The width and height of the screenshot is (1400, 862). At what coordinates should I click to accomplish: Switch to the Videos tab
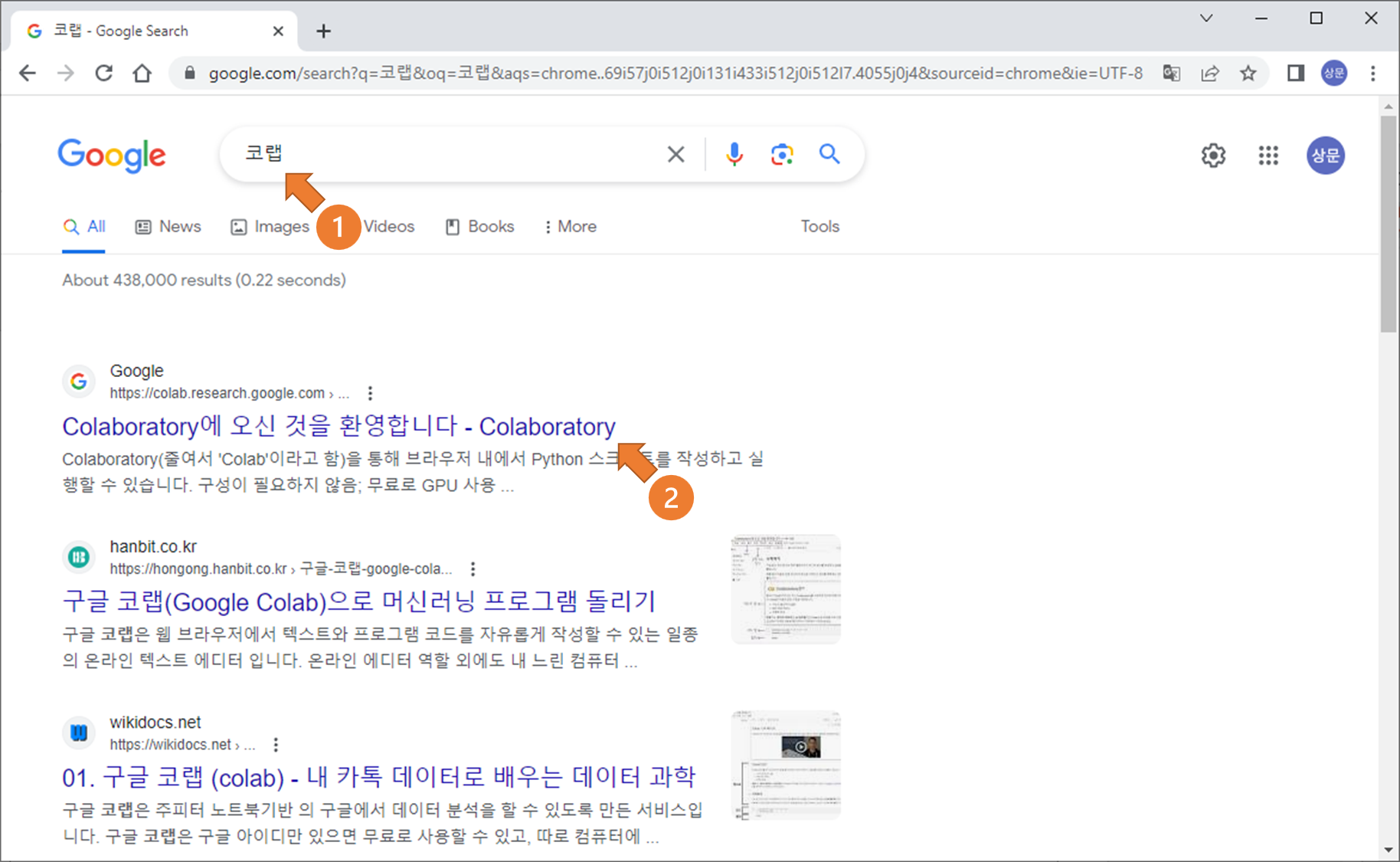point(388,227)
